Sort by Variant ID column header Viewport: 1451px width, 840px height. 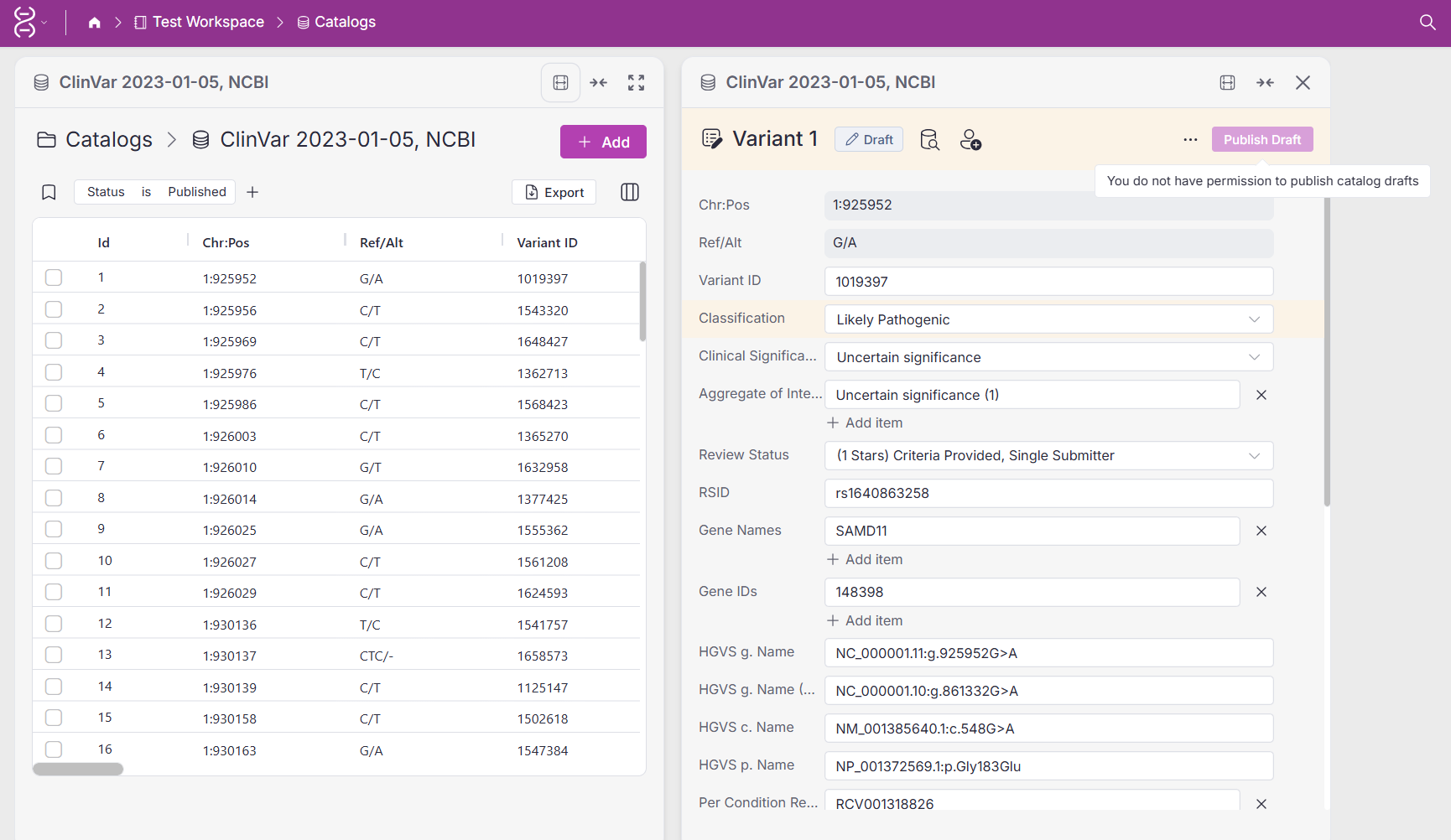[547, 243]
